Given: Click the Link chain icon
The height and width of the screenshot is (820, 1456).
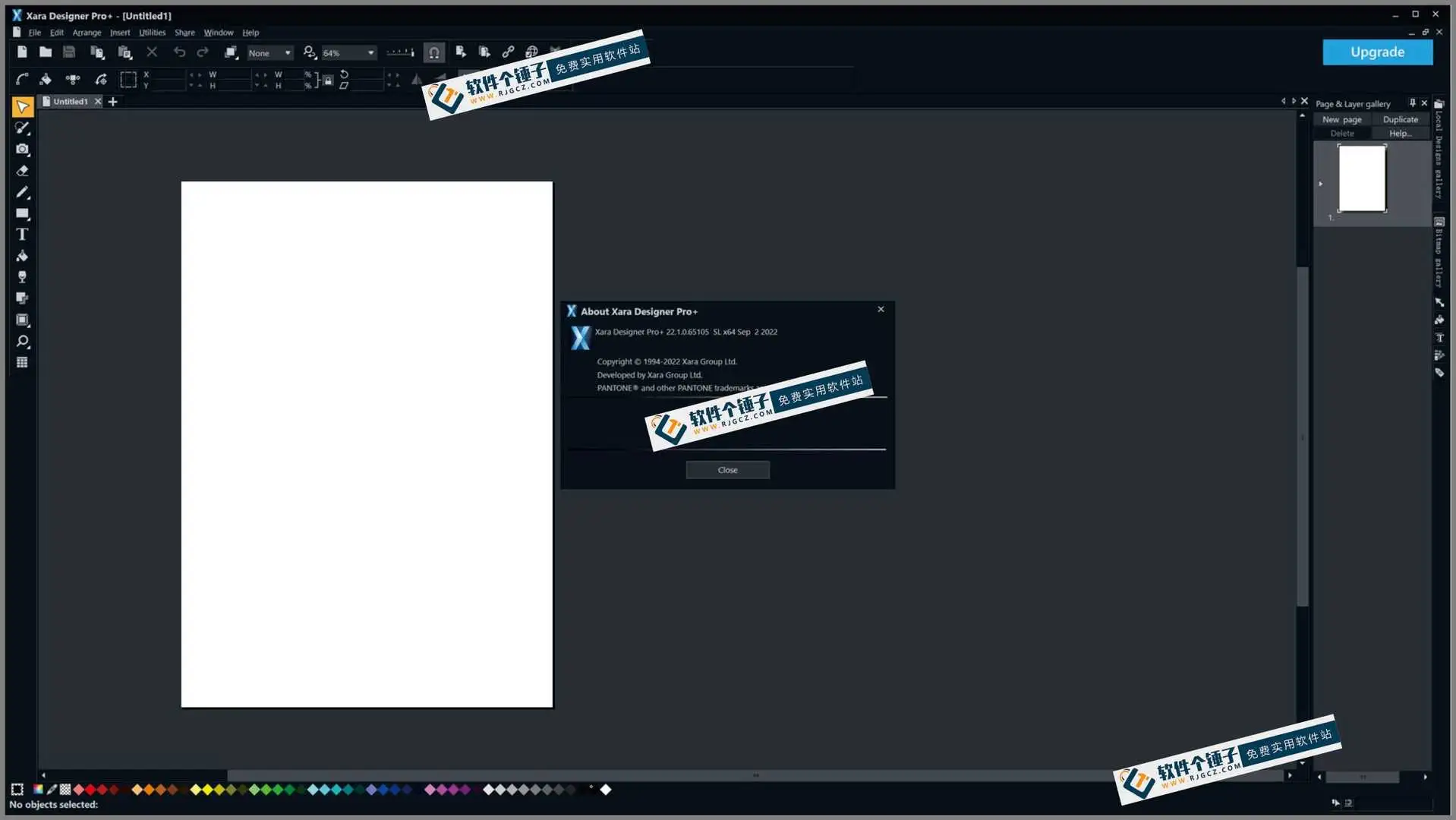Looking at the screenshot, I should (x=508, y=52).
